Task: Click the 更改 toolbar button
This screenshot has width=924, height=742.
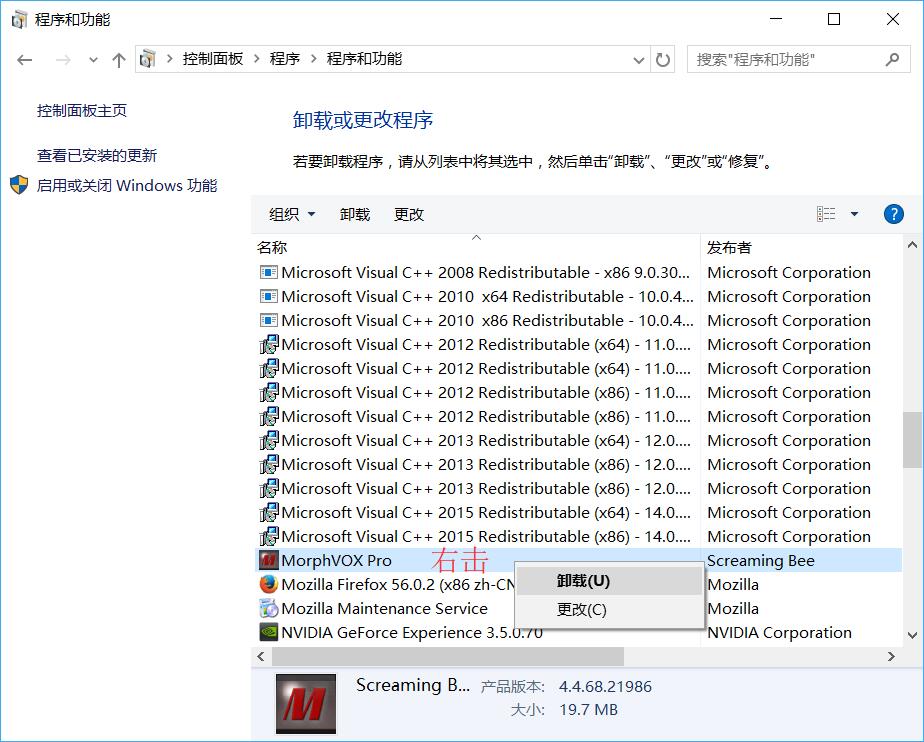Action: click(408, 214)
